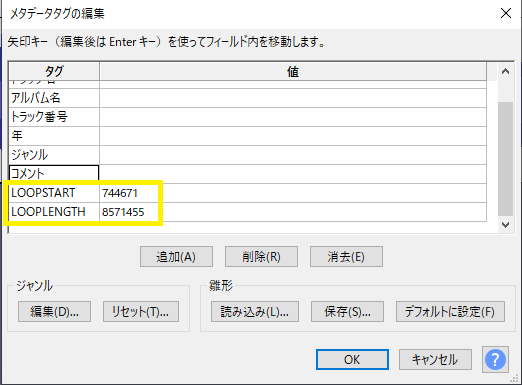The height and width of the screenshot is (385, 522).
Task: Click the 追加(A) button
Action: 176,257
